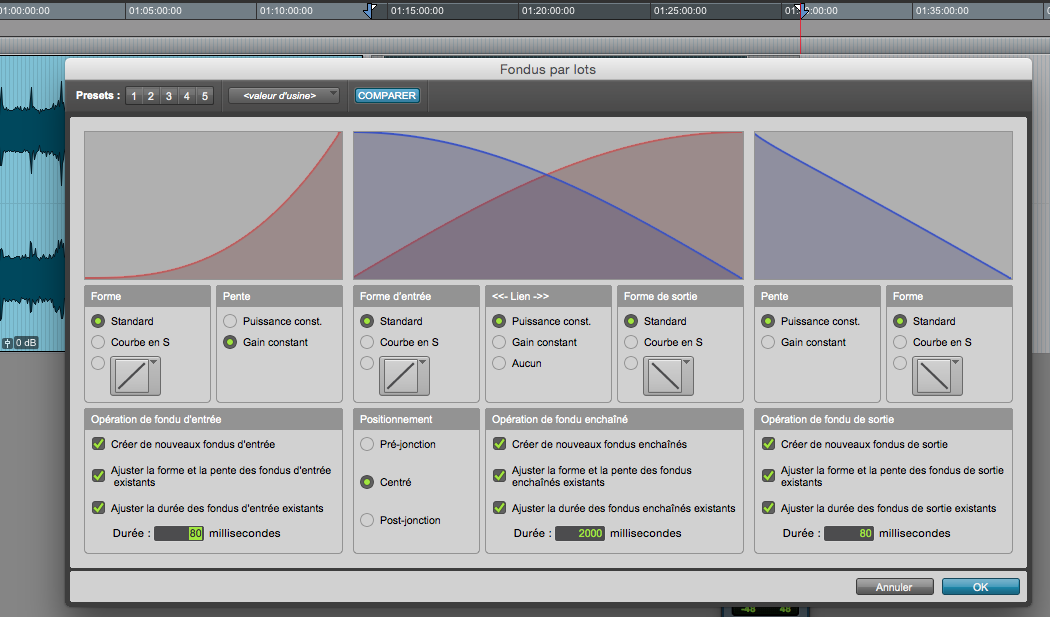Uncheck 'Créer de nouveaux fondus d'entrée'
Viewport: 1050px width, 617px height.
pos(98,444)
